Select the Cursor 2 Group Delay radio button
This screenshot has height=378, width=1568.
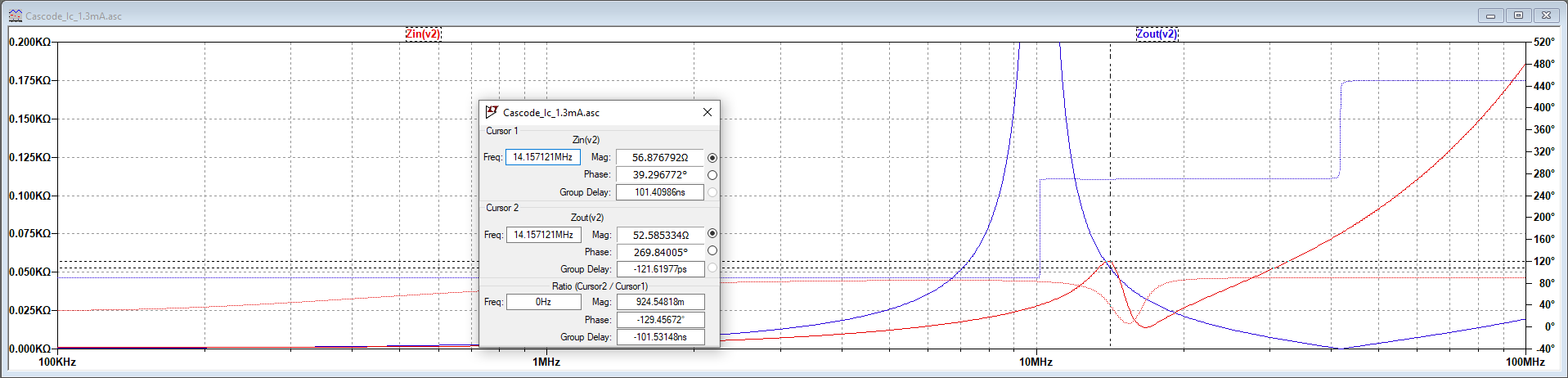712,268
